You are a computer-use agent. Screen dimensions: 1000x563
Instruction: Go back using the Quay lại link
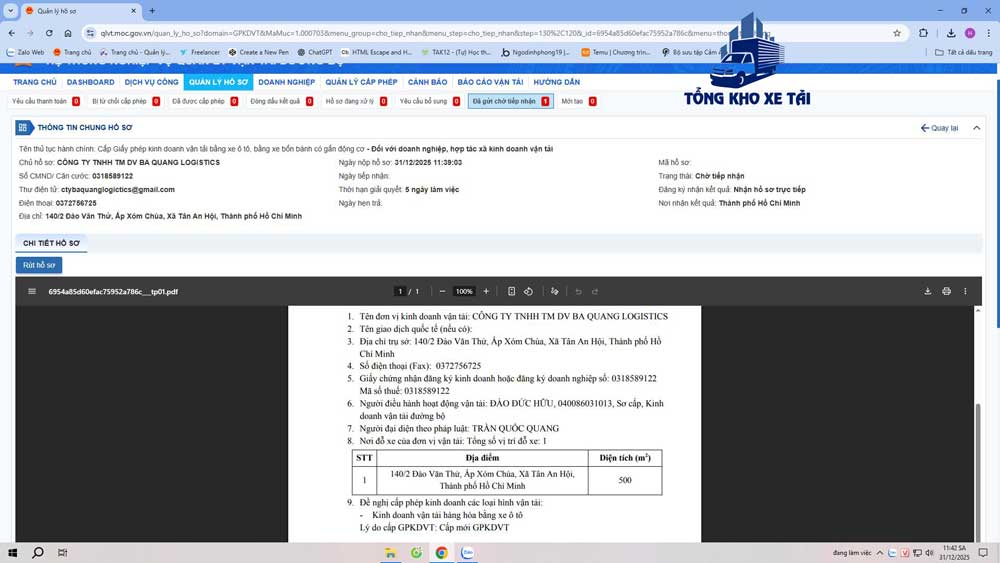pos(939,128)
